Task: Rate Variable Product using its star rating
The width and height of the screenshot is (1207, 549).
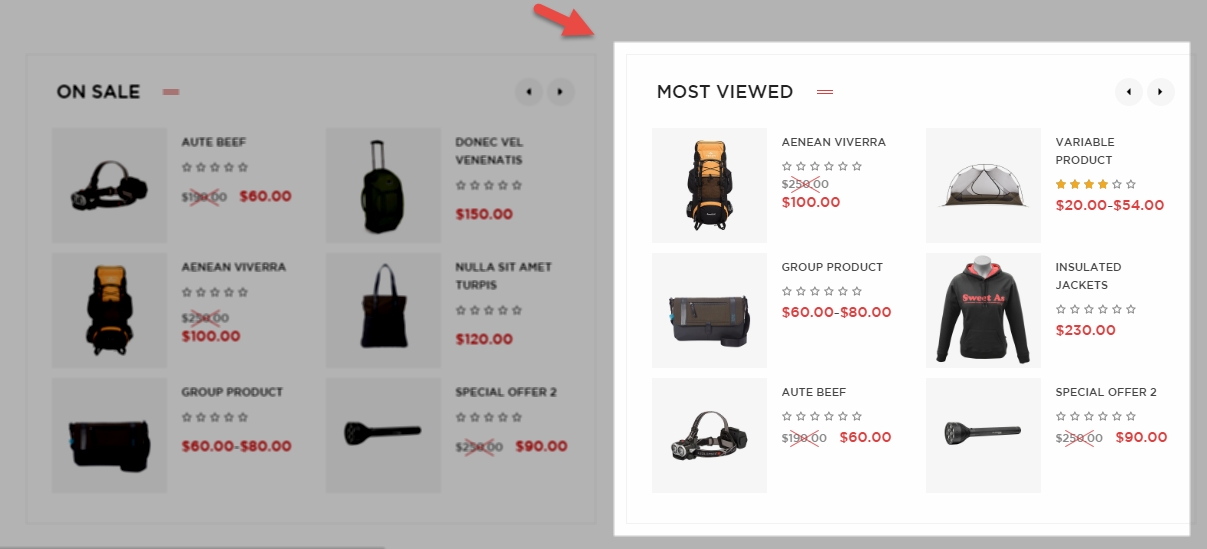Action: [1096, 184]
